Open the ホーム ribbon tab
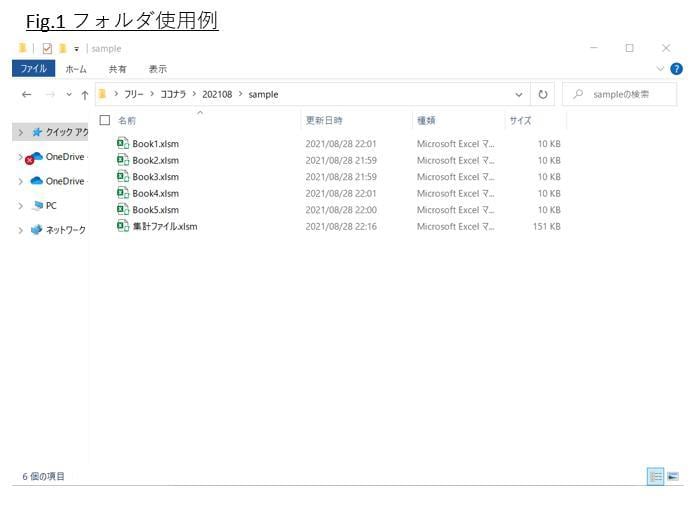The height and width of the screenshot is (507, 700). click(x=76, y=69)
